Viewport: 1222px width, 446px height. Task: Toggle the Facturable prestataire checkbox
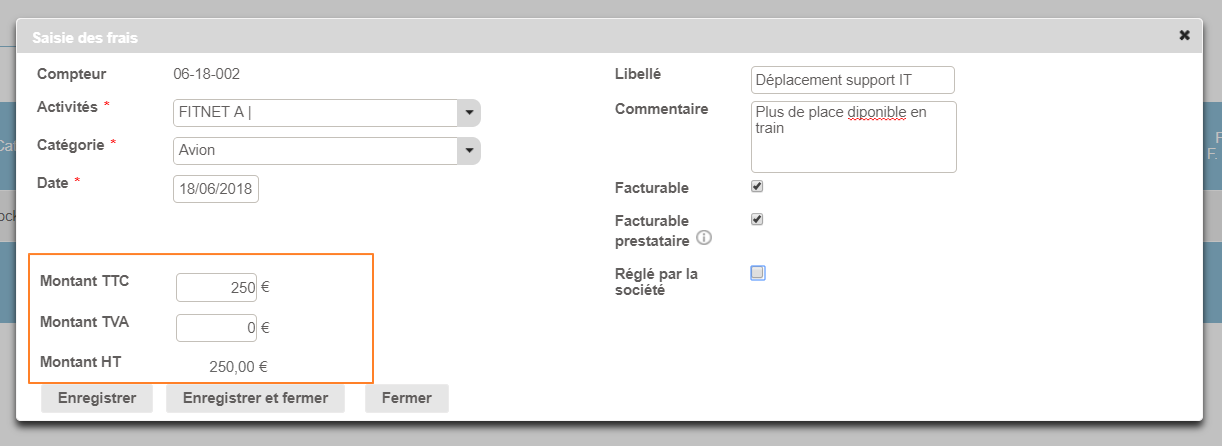(757, 220)
